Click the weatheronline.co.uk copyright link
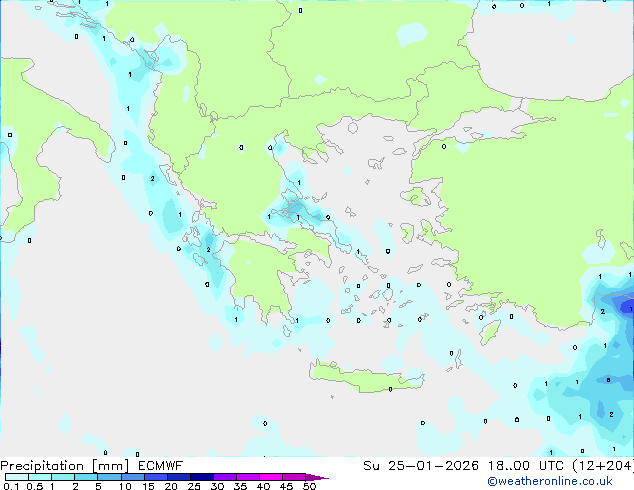This screenshot has height=490, width=634. pyautogui.click(x=550, y=481)
